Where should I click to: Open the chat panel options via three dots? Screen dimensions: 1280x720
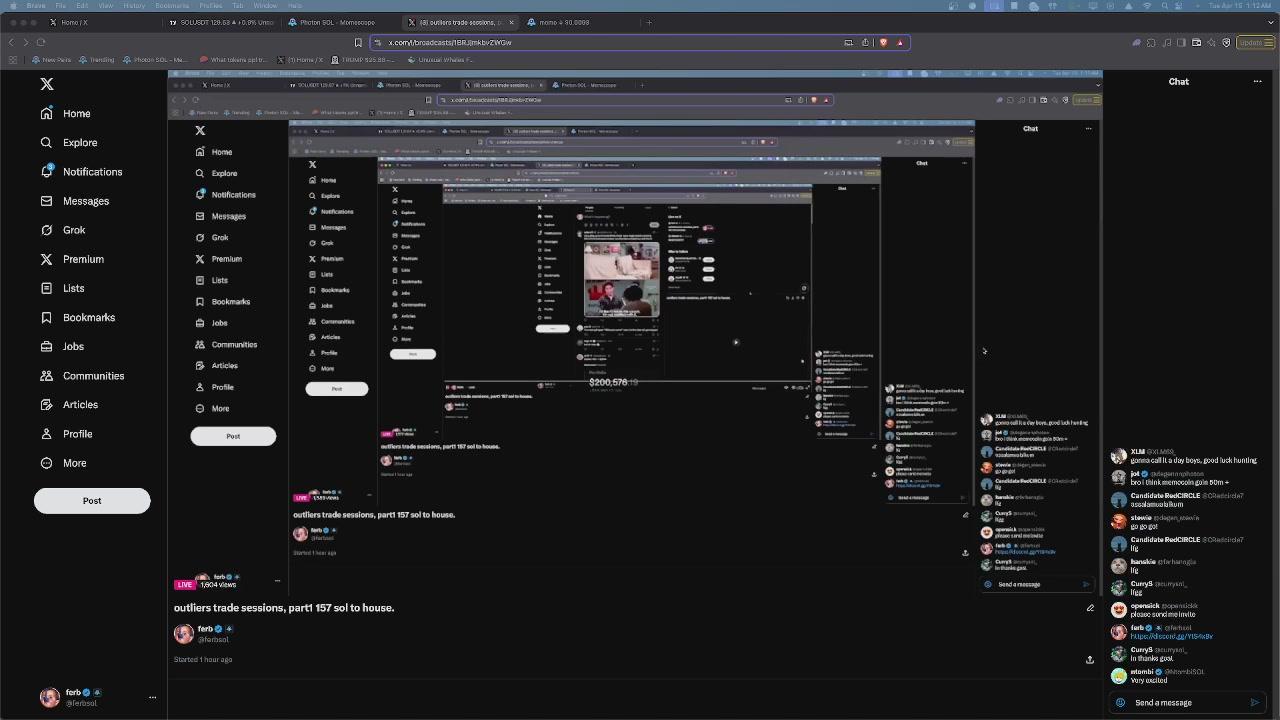coord(1258,81)
